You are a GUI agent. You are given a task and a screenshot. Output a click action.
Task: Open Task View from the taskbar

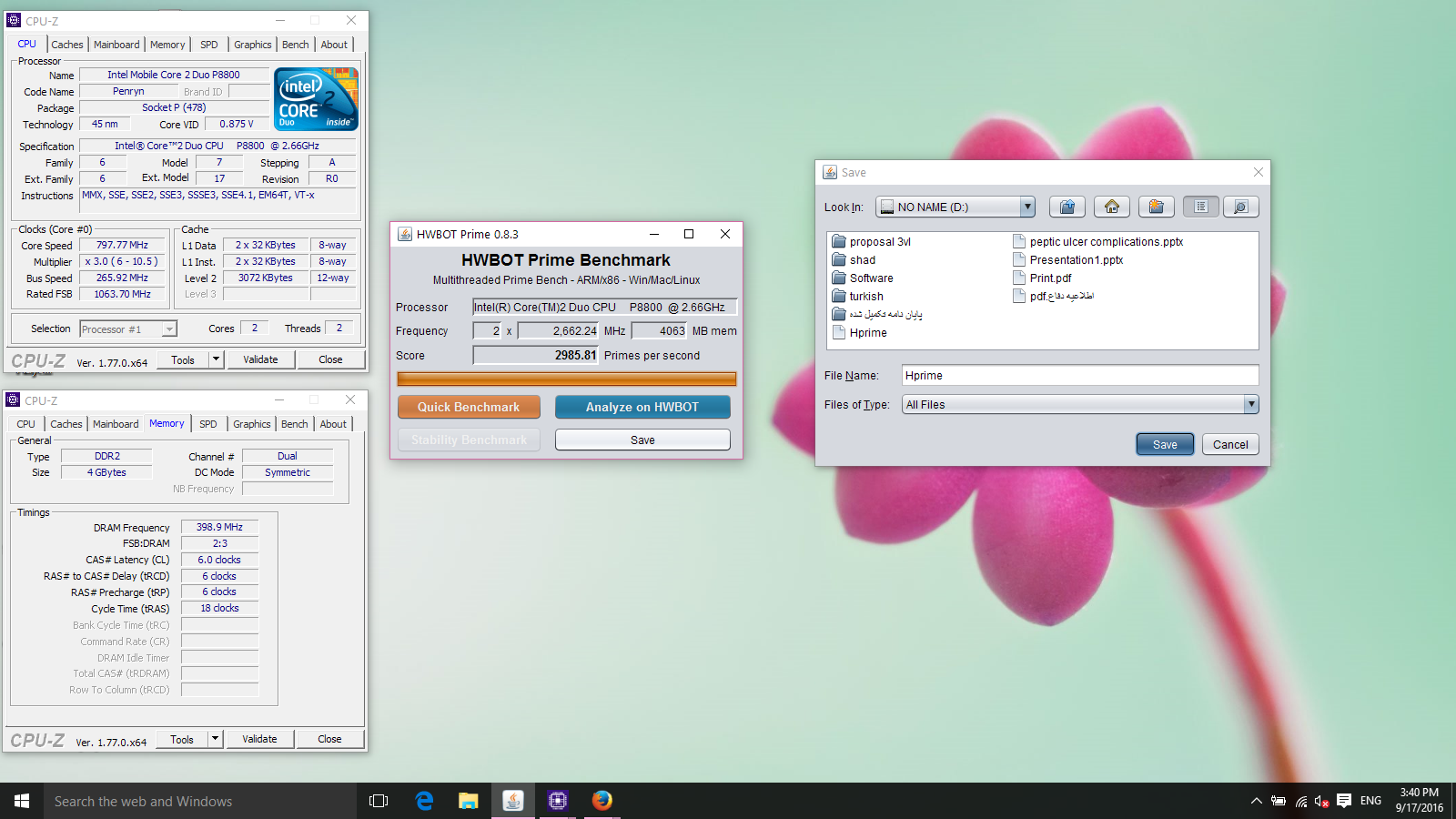click(379, 801)
